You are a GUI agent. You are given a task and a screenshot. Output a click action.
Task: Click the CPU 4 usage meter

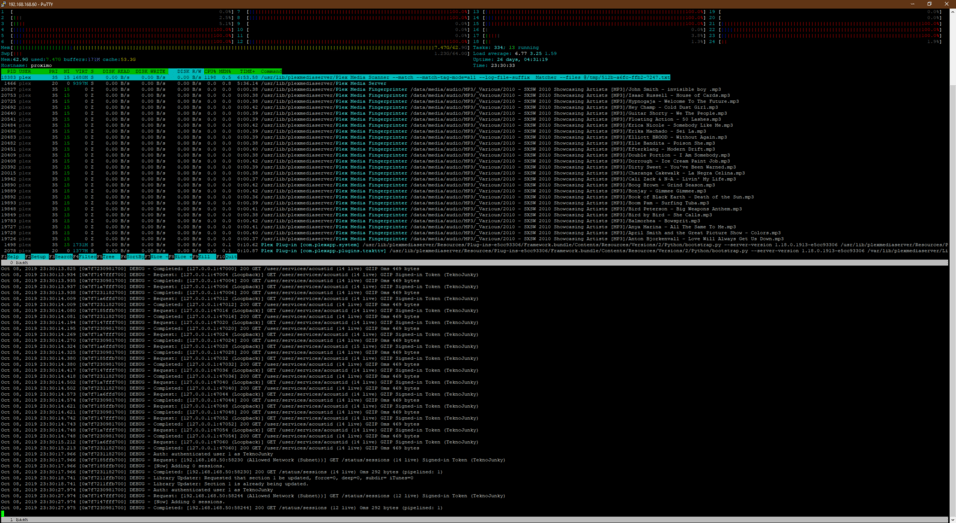coord(117,29)
